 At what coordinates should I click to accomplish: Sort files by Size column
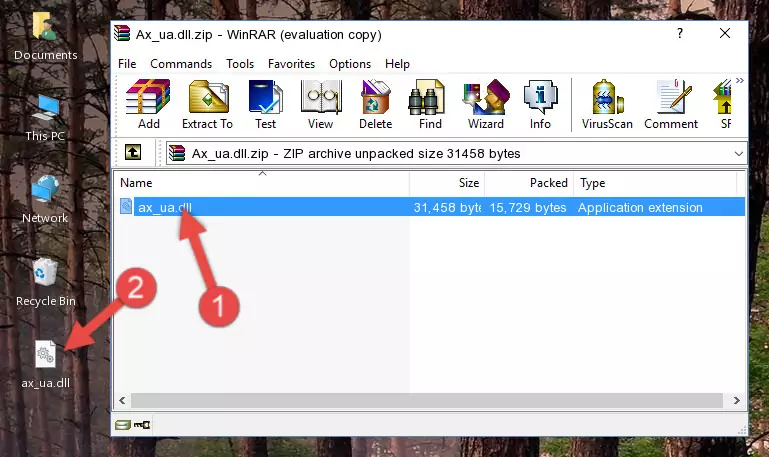point(447,183)
